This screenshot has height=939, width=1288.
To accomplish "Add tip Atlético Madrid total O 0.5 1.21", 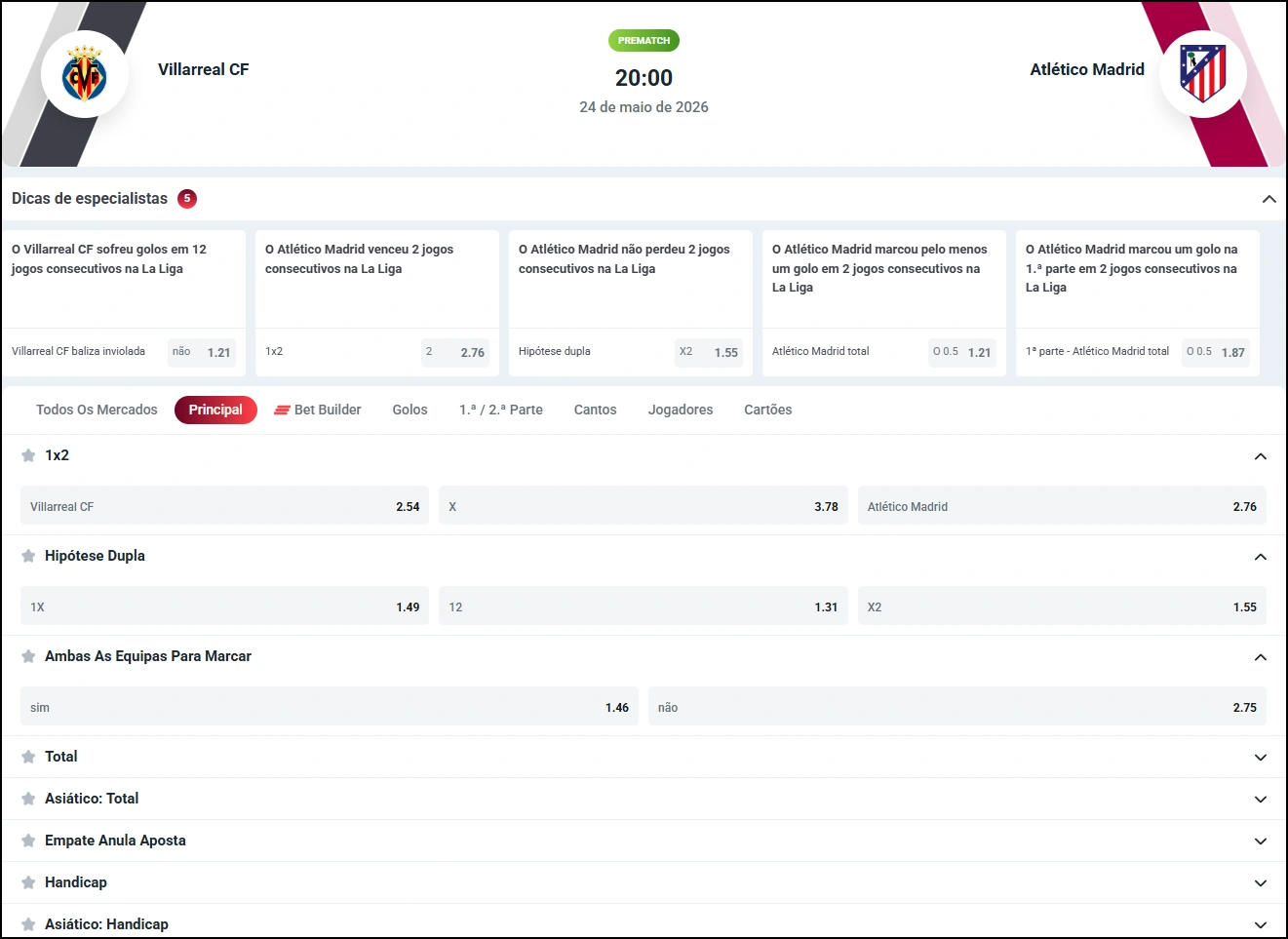I will click(962, 352).
